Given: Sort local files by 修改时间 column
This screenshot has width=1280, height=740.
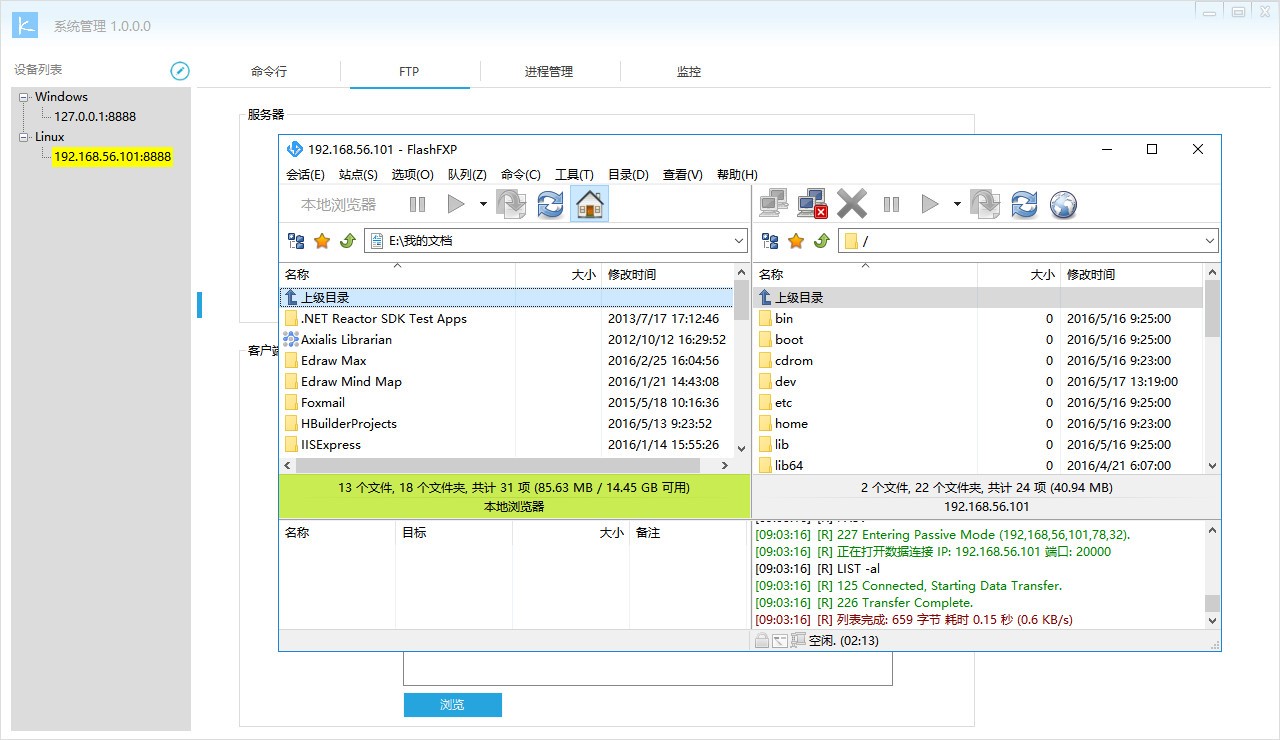Looking at the screenshot, I should pyautogui.click(x=667, y=274).
